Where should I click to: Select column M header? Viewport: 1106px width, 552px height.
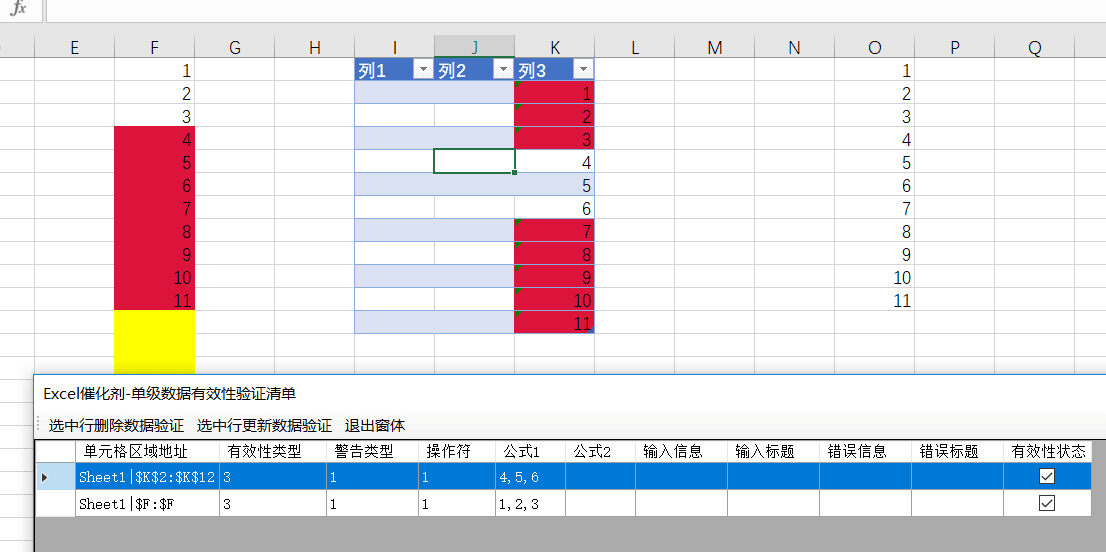(x=715, y=47)
